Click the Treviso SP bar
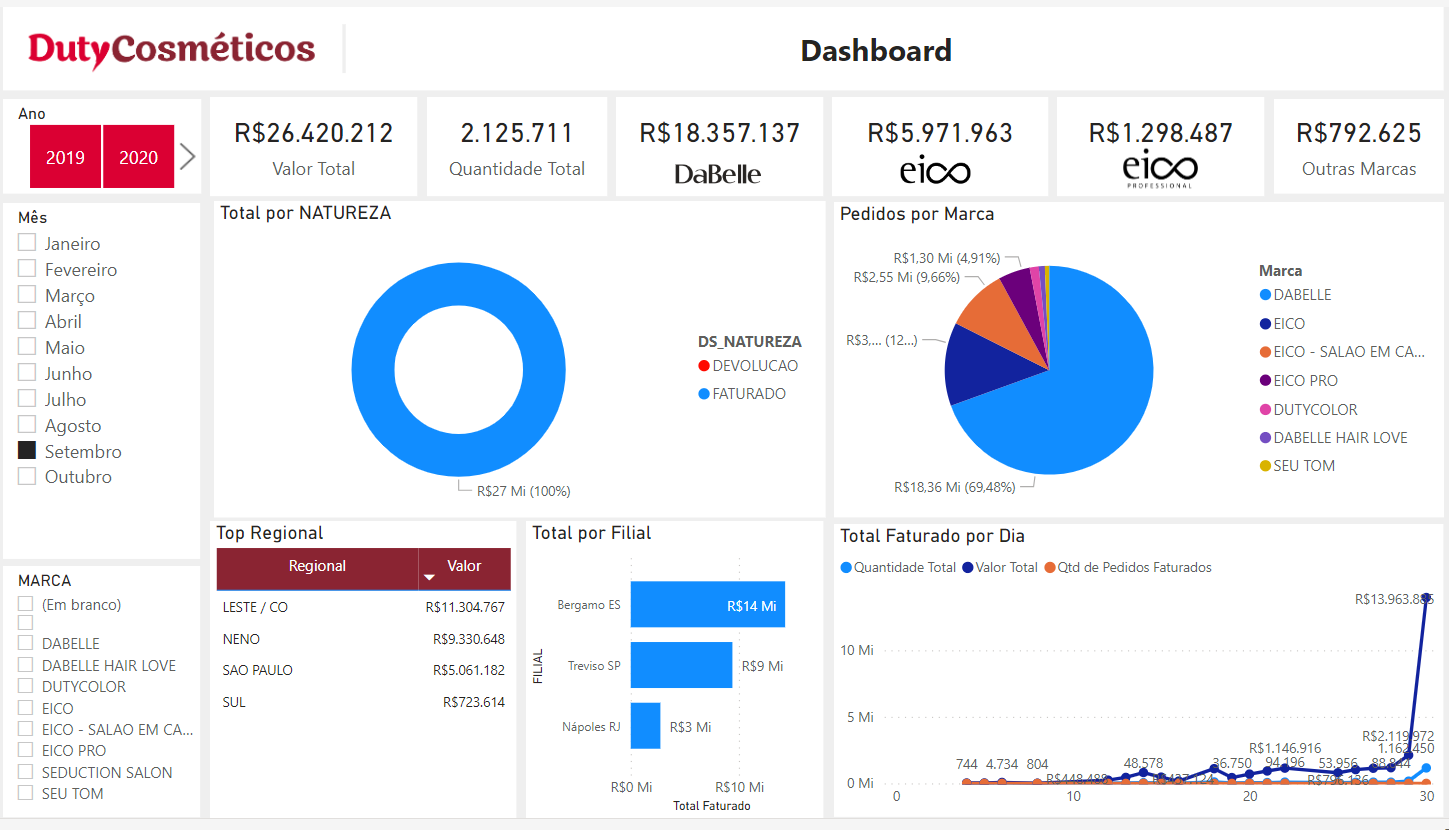The height and width of the screenshot is (830, 1449). pos(681,665)
